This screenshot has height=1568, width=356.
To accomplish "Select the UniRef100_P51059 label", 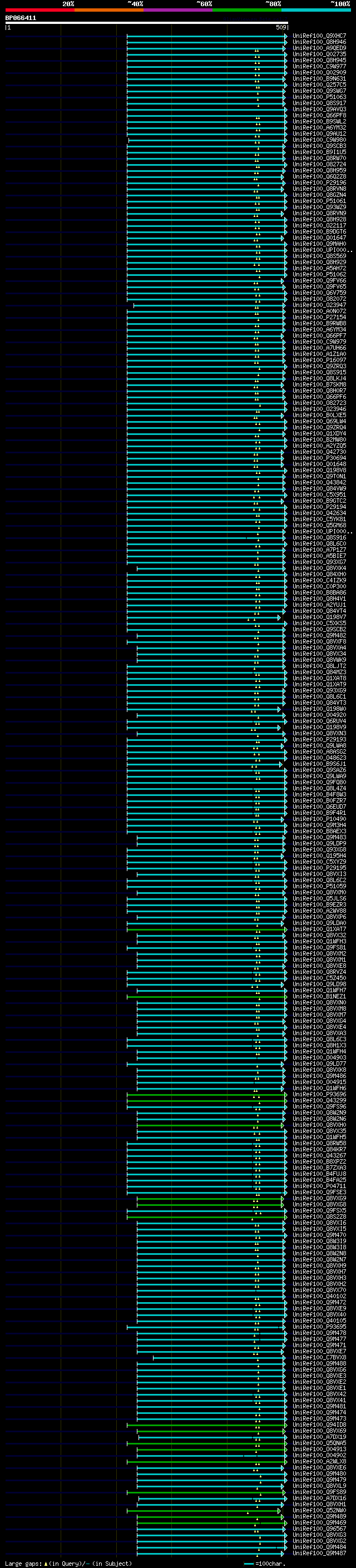I will (x=319, y=886).
